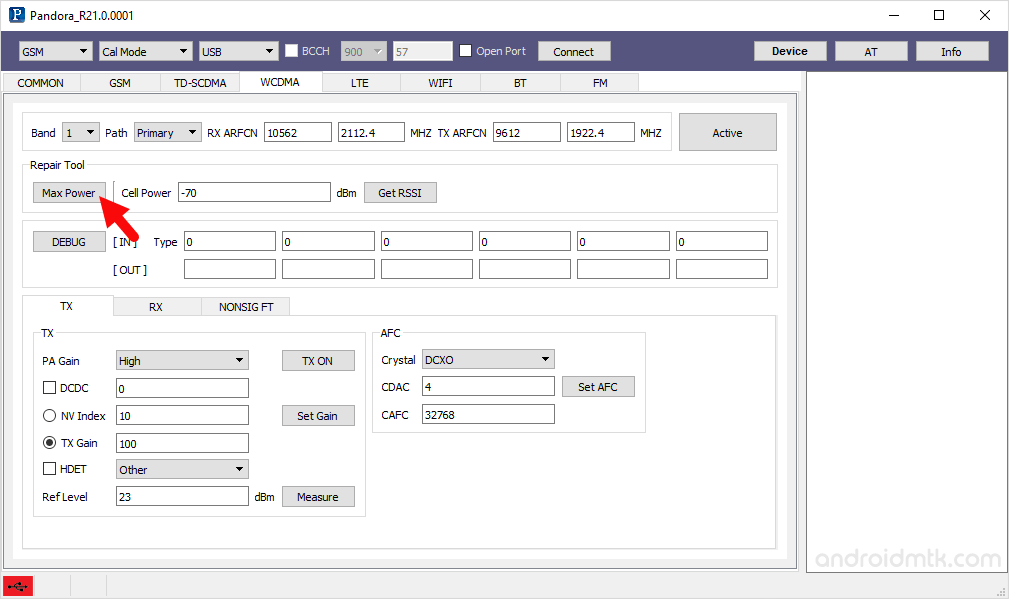
Task: Check the HDET option
Action: [x=49, y=468]
